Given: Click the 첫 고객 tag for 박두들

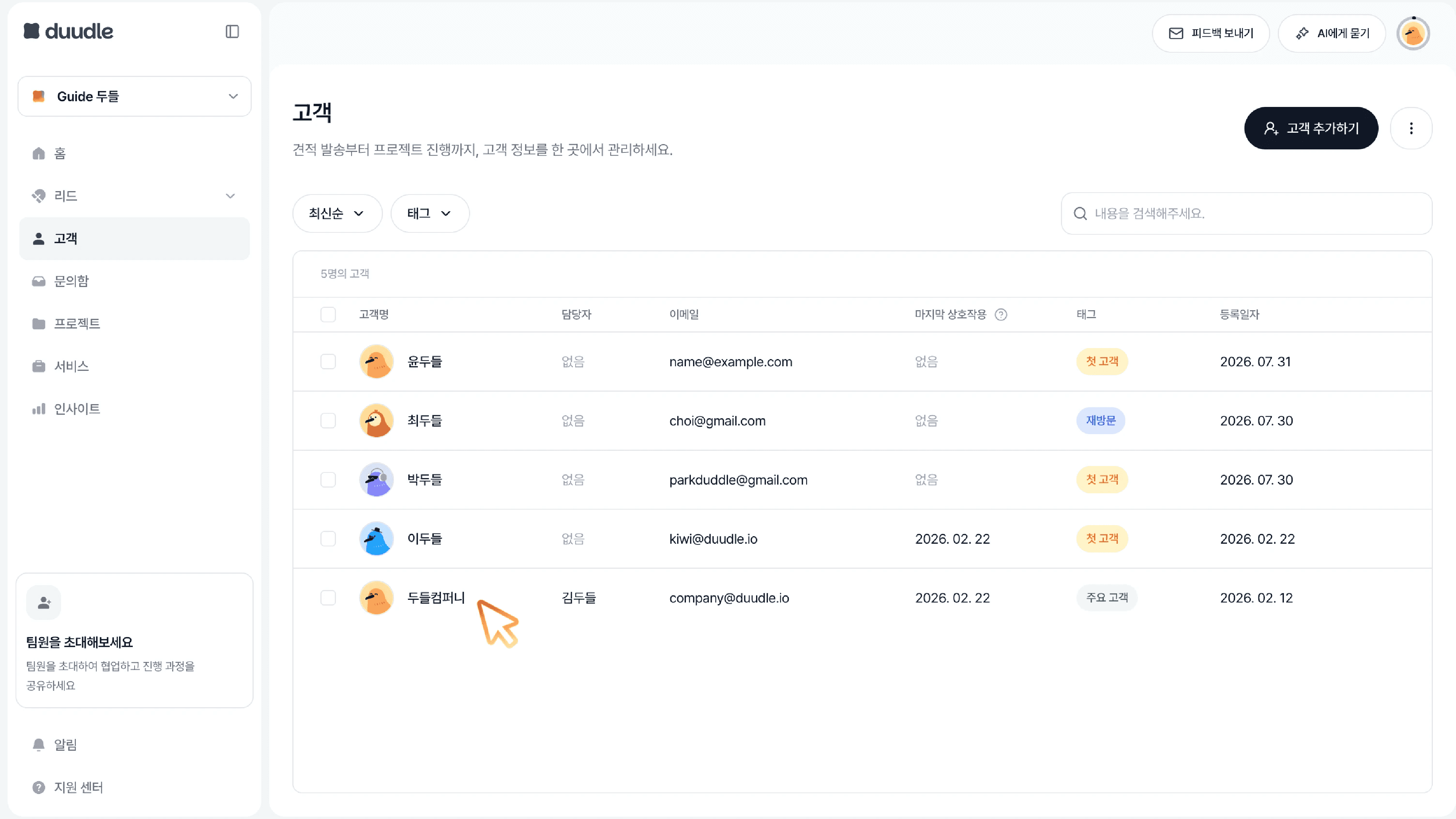Looking at the screenshot, I should click(1102, 480).
